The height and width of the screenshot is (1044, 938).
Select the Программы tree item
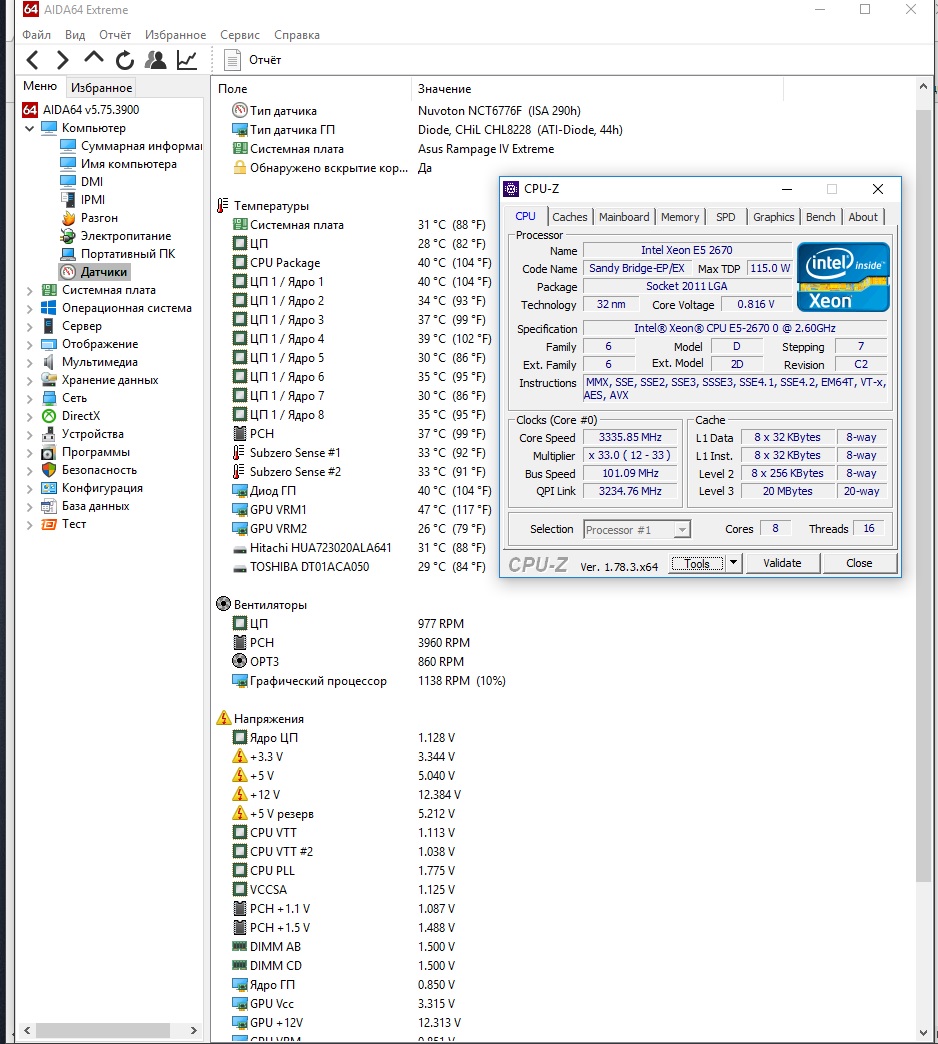click(x=86, y=452)
